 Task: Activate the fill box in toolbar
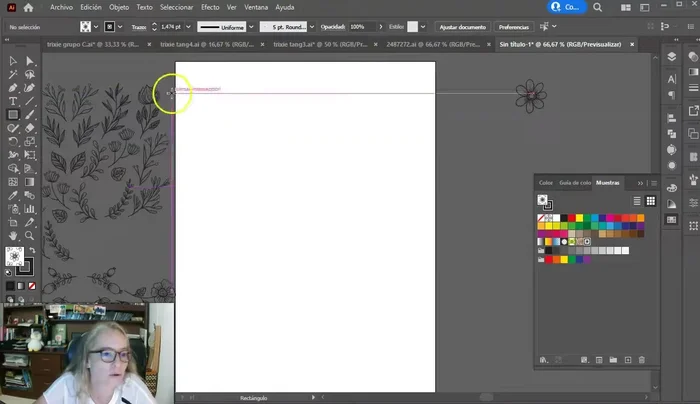(14, 256)
